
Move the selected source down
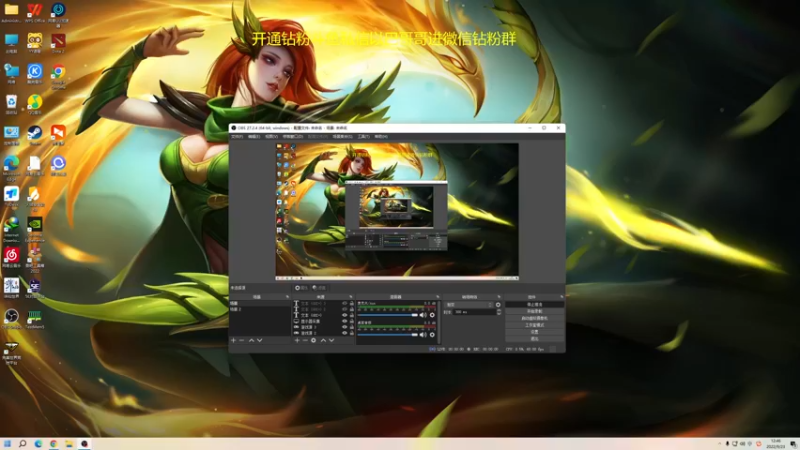point(332,340)
